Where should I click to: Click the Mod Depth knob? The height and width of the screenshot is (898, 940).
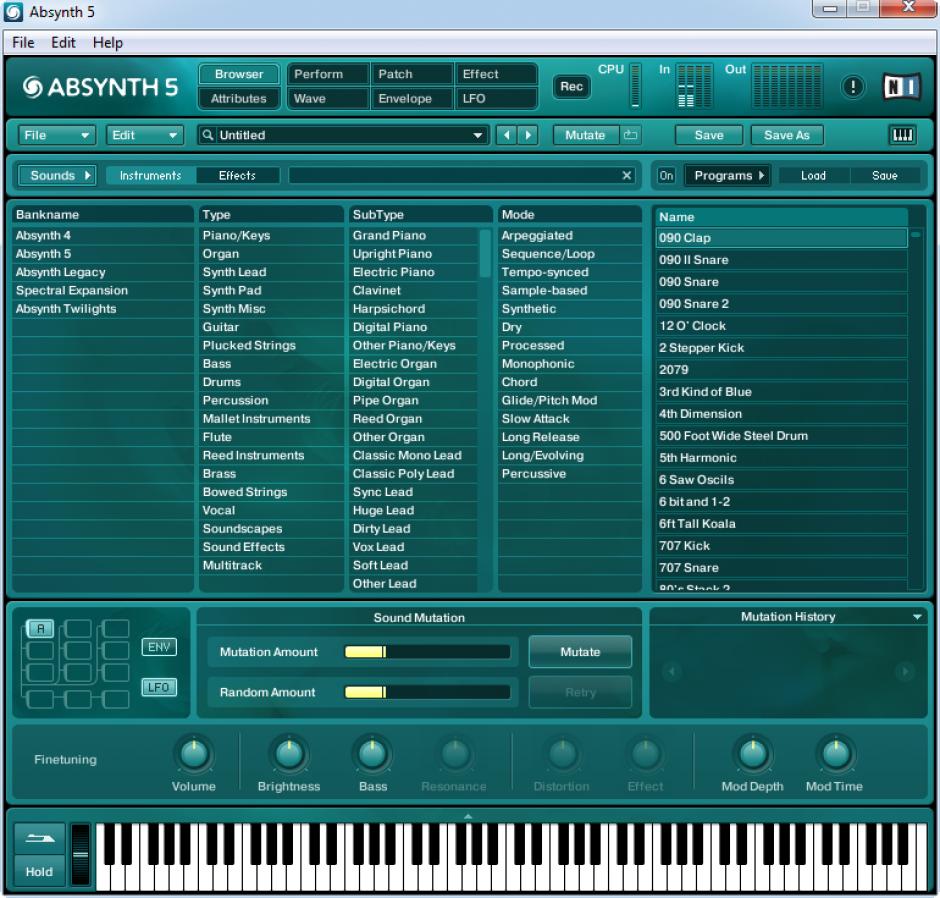[x=752, y=754]
